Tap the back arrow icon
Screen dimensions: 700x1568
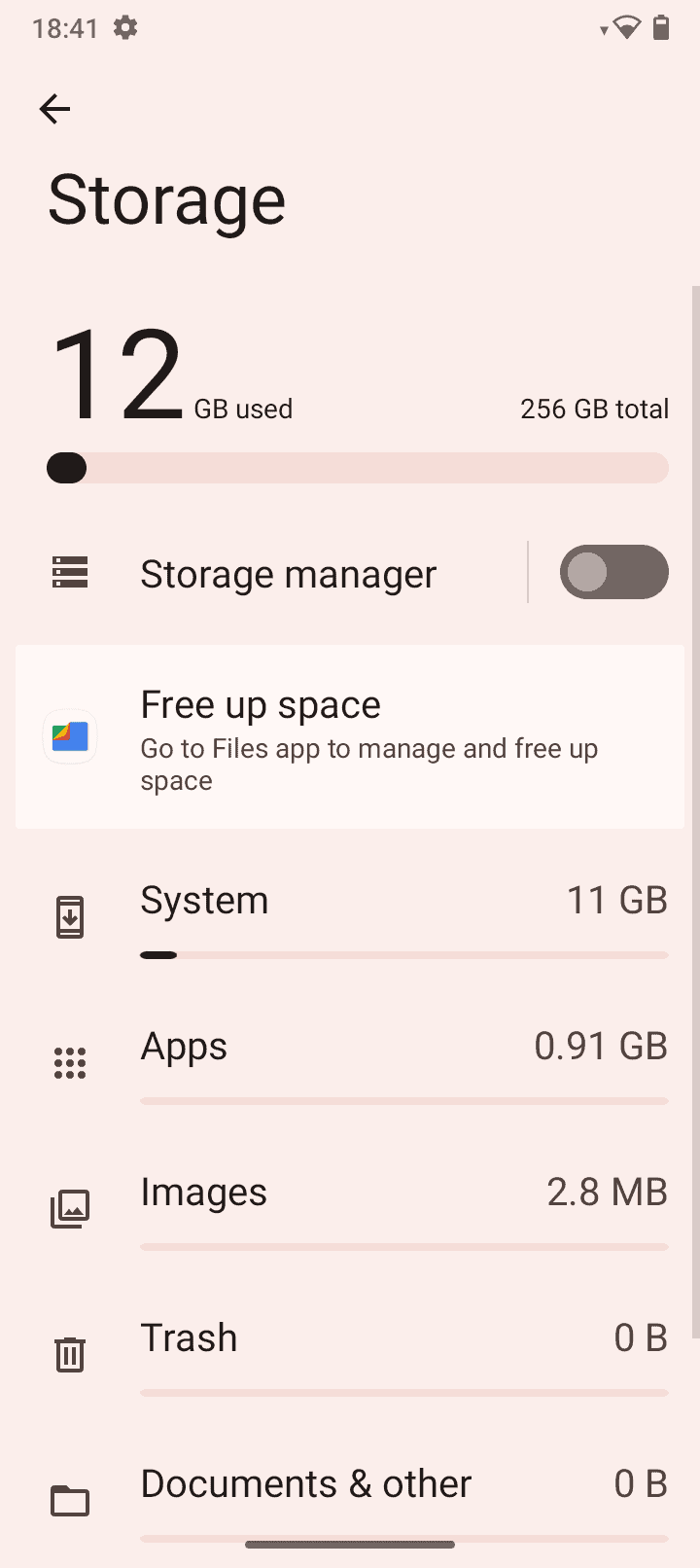[x=54, y=109]
